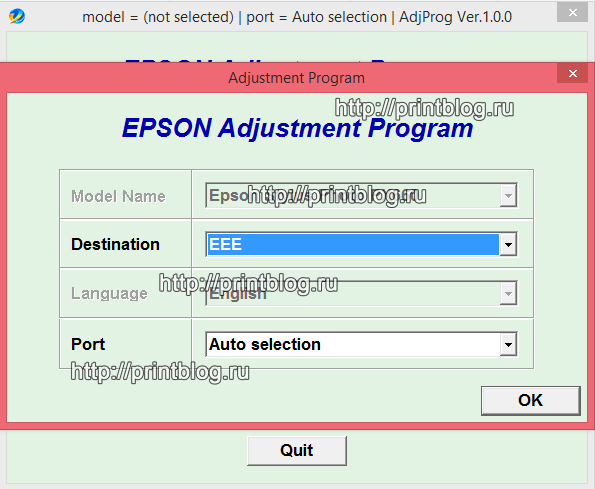Close the AdjProg main window

point(573,13)
